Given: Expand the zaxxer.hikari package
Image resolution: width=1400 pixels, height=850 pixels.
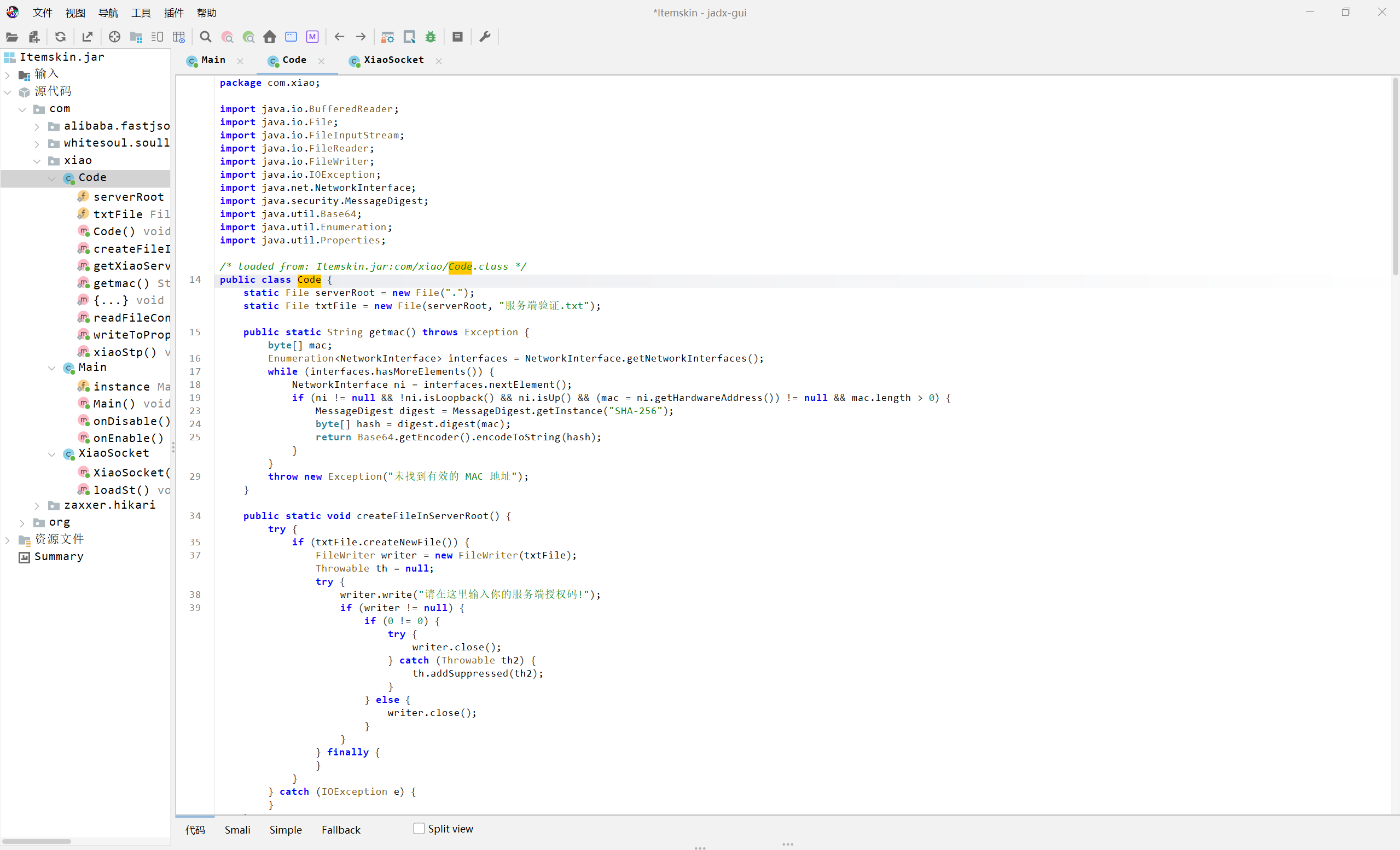Looking at the screenshot, I should (37, 505).
